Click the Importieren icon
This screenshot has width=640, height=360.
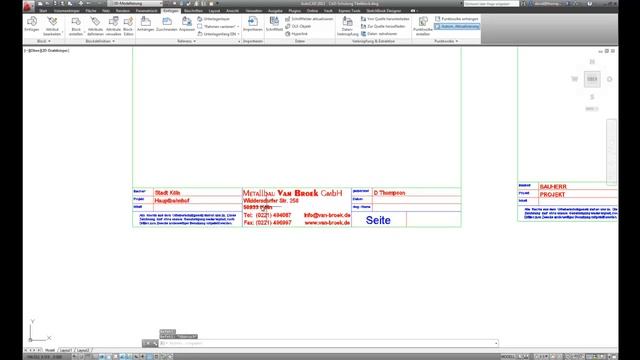[253, 24]
